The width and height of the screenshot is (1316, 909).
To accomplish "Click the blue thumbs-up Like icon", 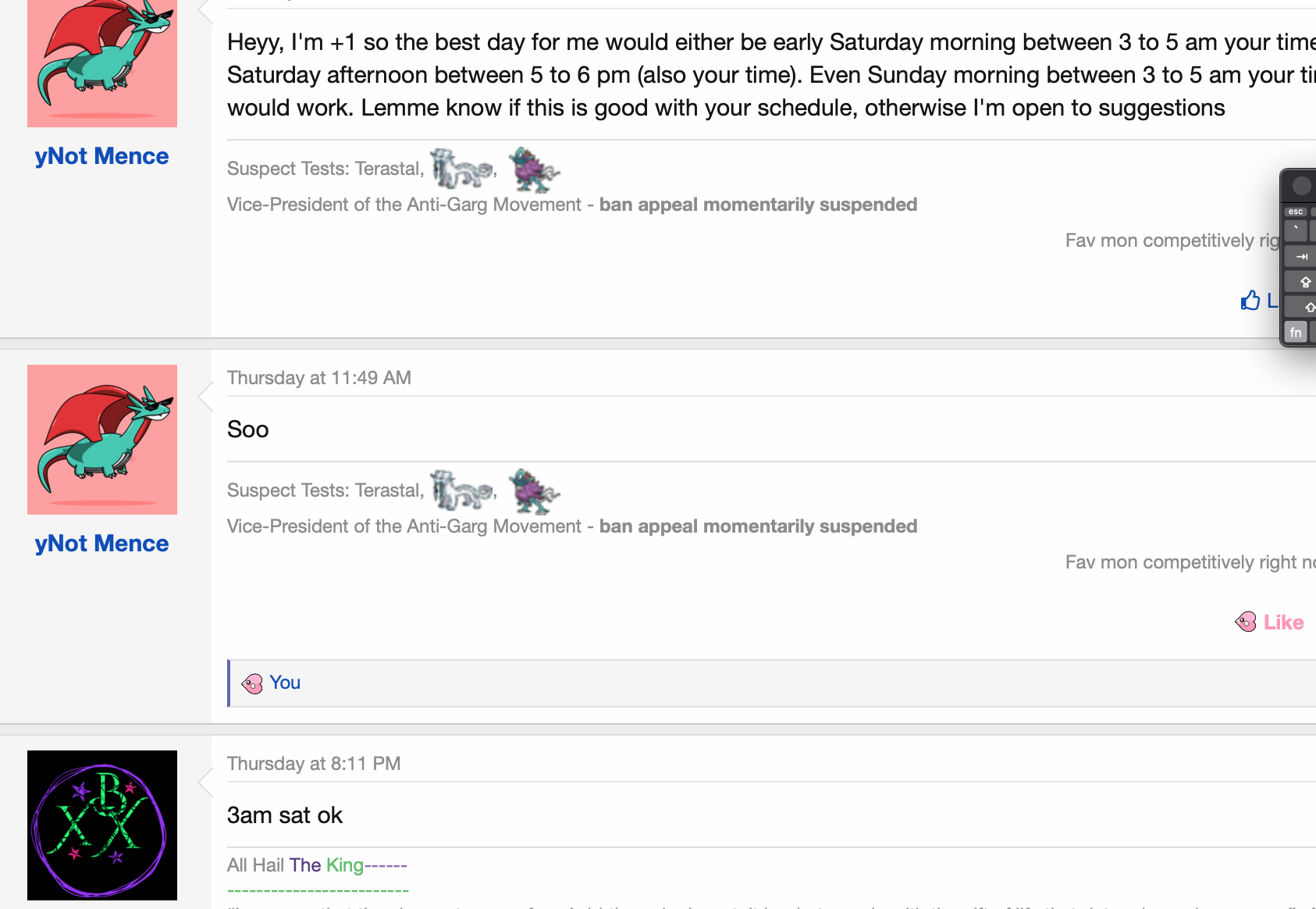I will pos(1250,301).
